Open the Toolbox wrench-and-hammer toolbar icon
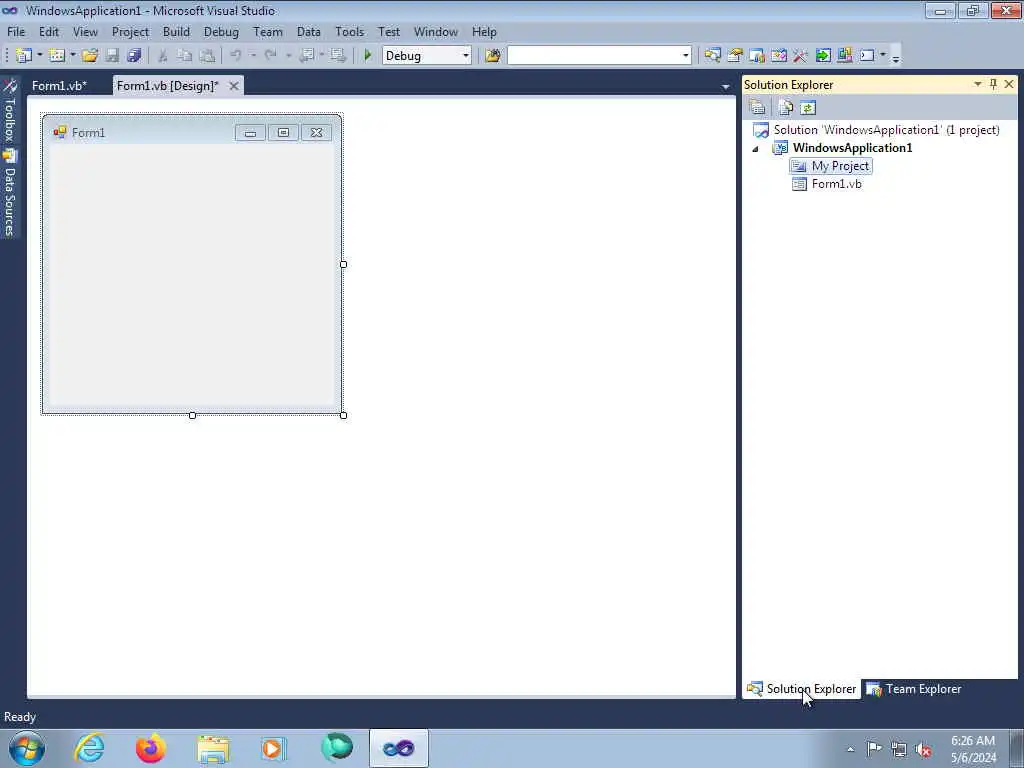 click(x=800, y=56)
